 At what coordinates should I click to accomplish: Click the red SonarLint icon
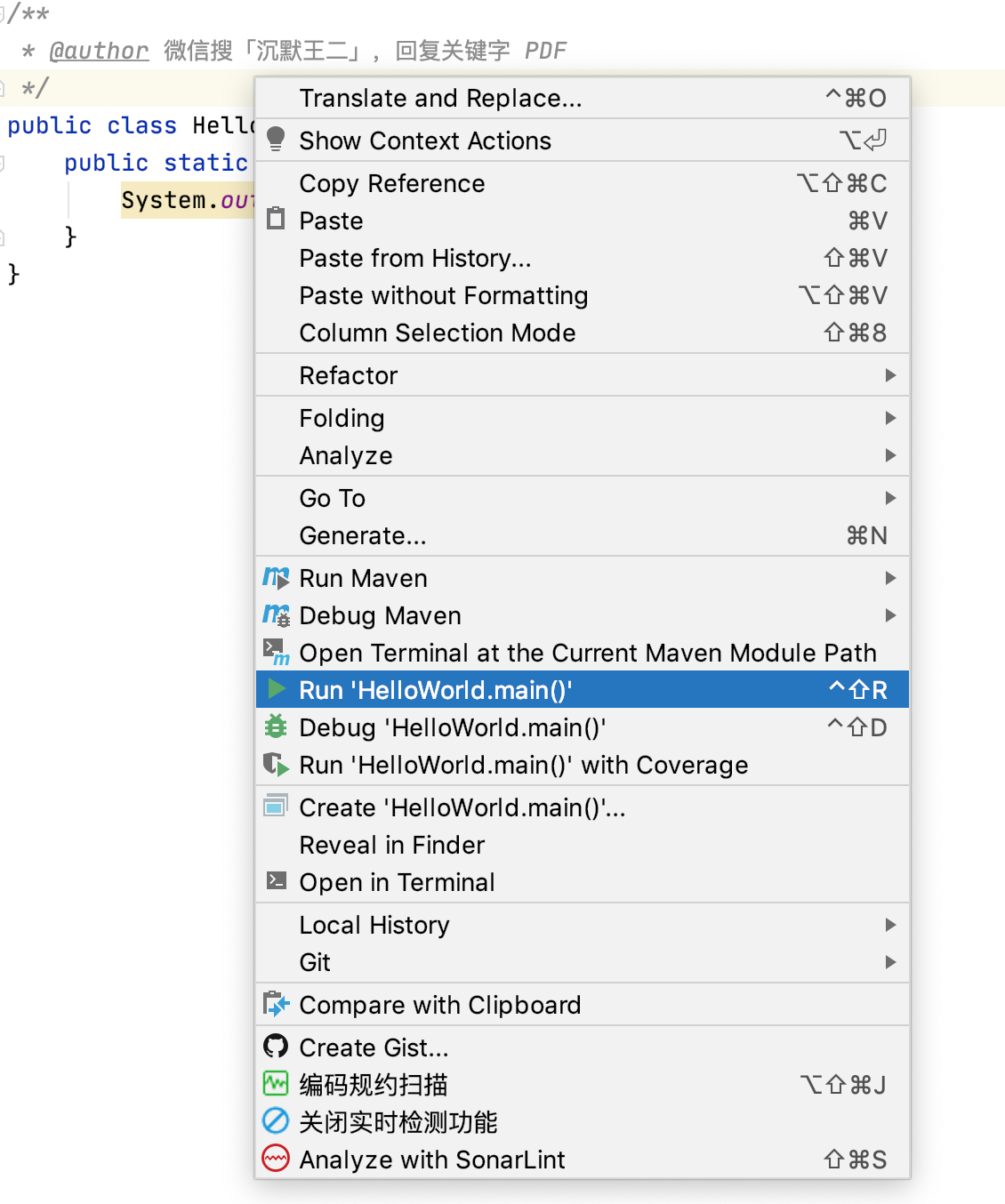pyautogui.click(x=276, y=1158)
